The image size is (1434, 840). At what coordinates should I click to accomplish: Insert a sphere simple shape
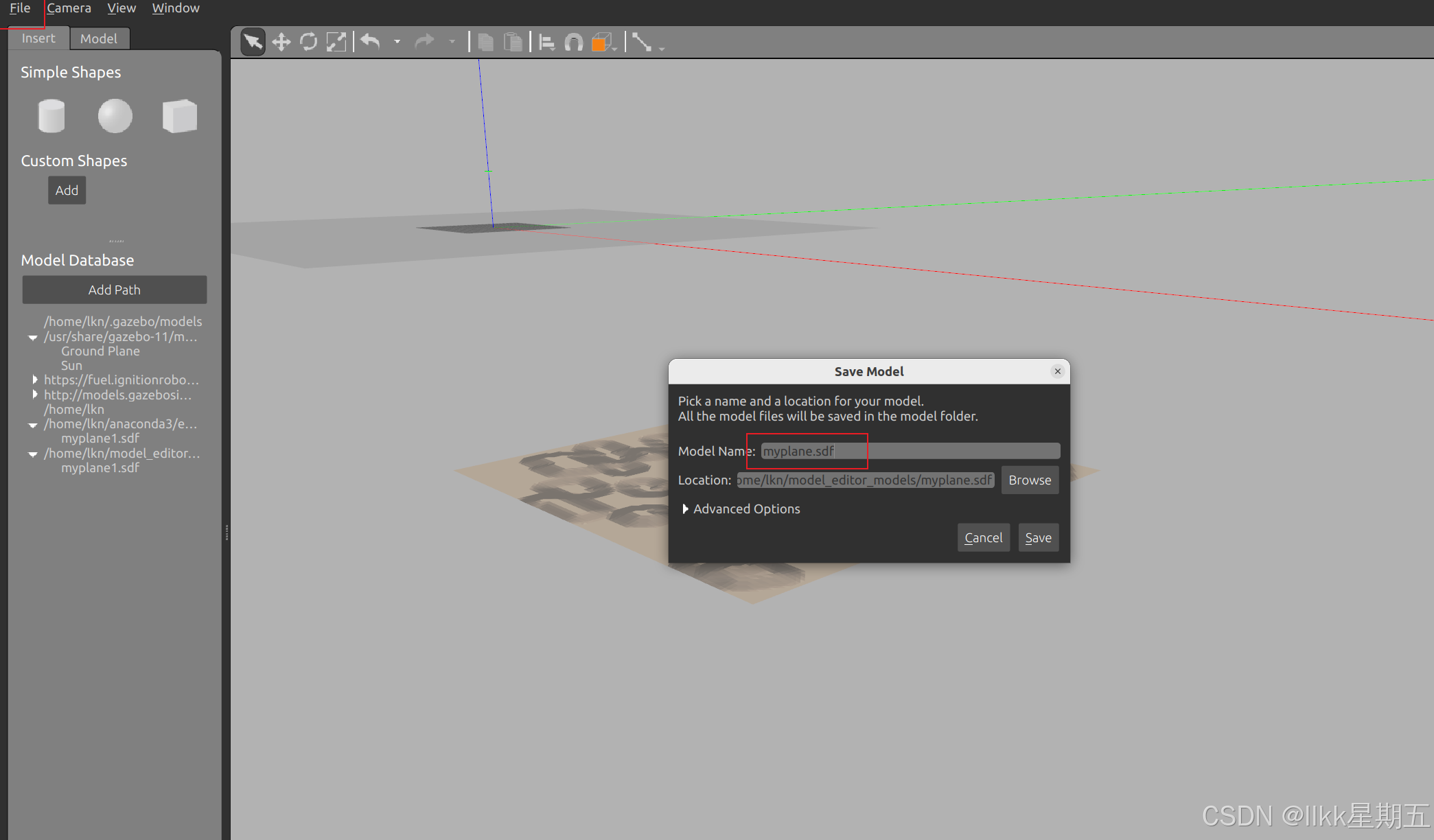(x=115, y=115)
